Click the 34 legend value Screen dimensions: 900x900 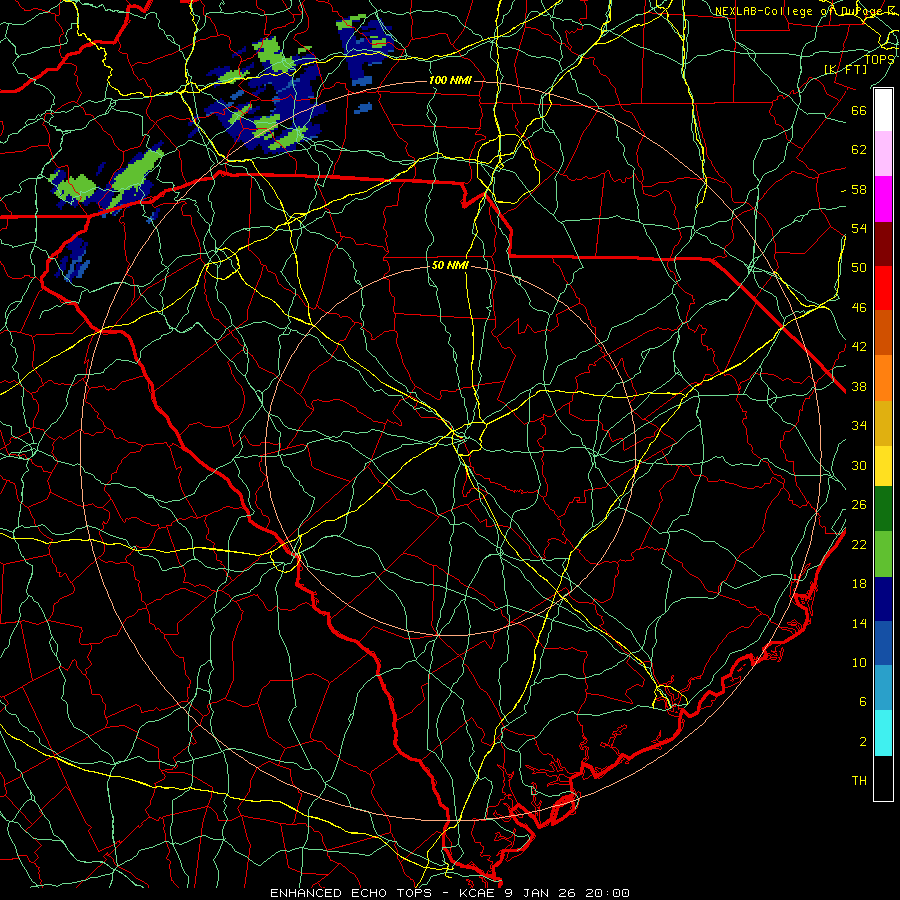point(859,425)
